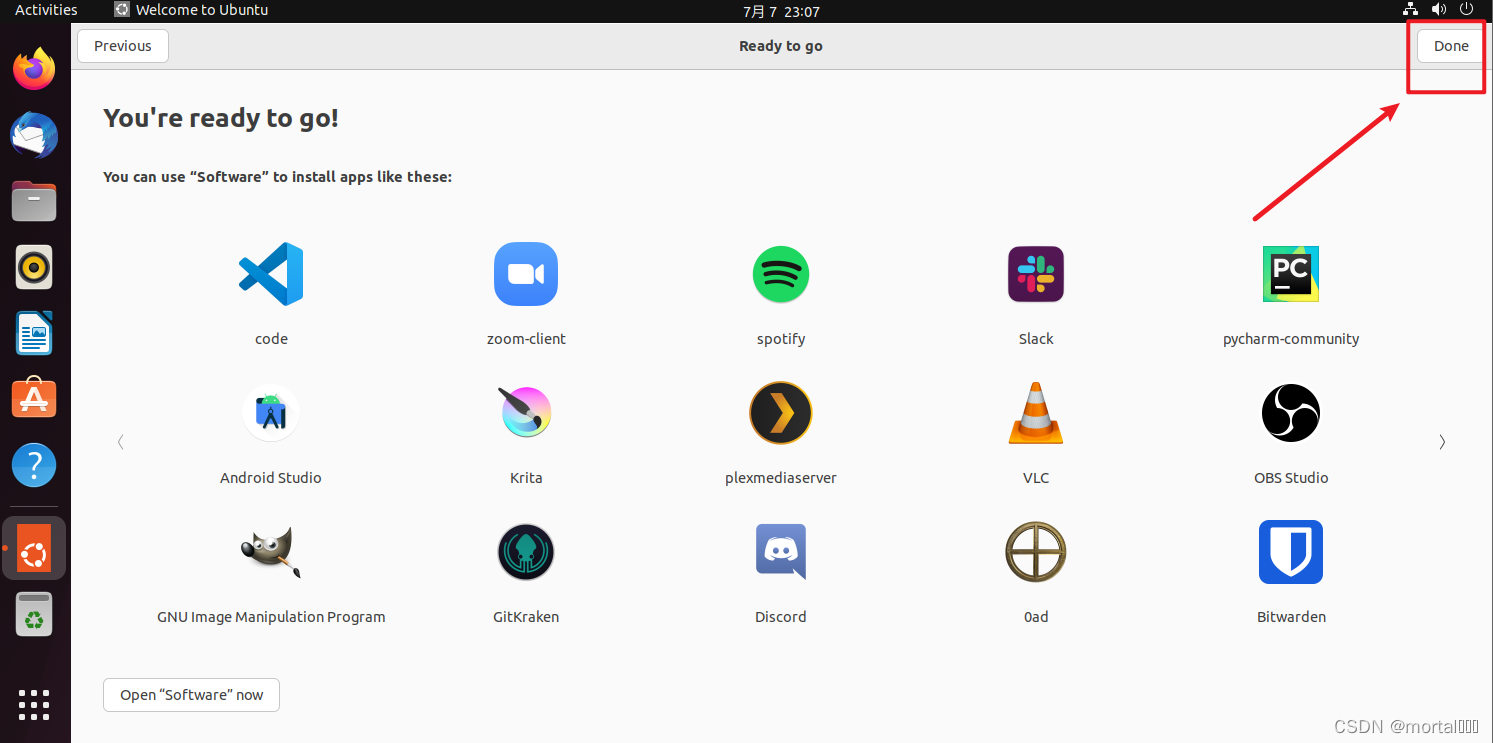Open the Activities overview
The width and height of the screenshot is (1493, 743).
click(x=46, y=10)
